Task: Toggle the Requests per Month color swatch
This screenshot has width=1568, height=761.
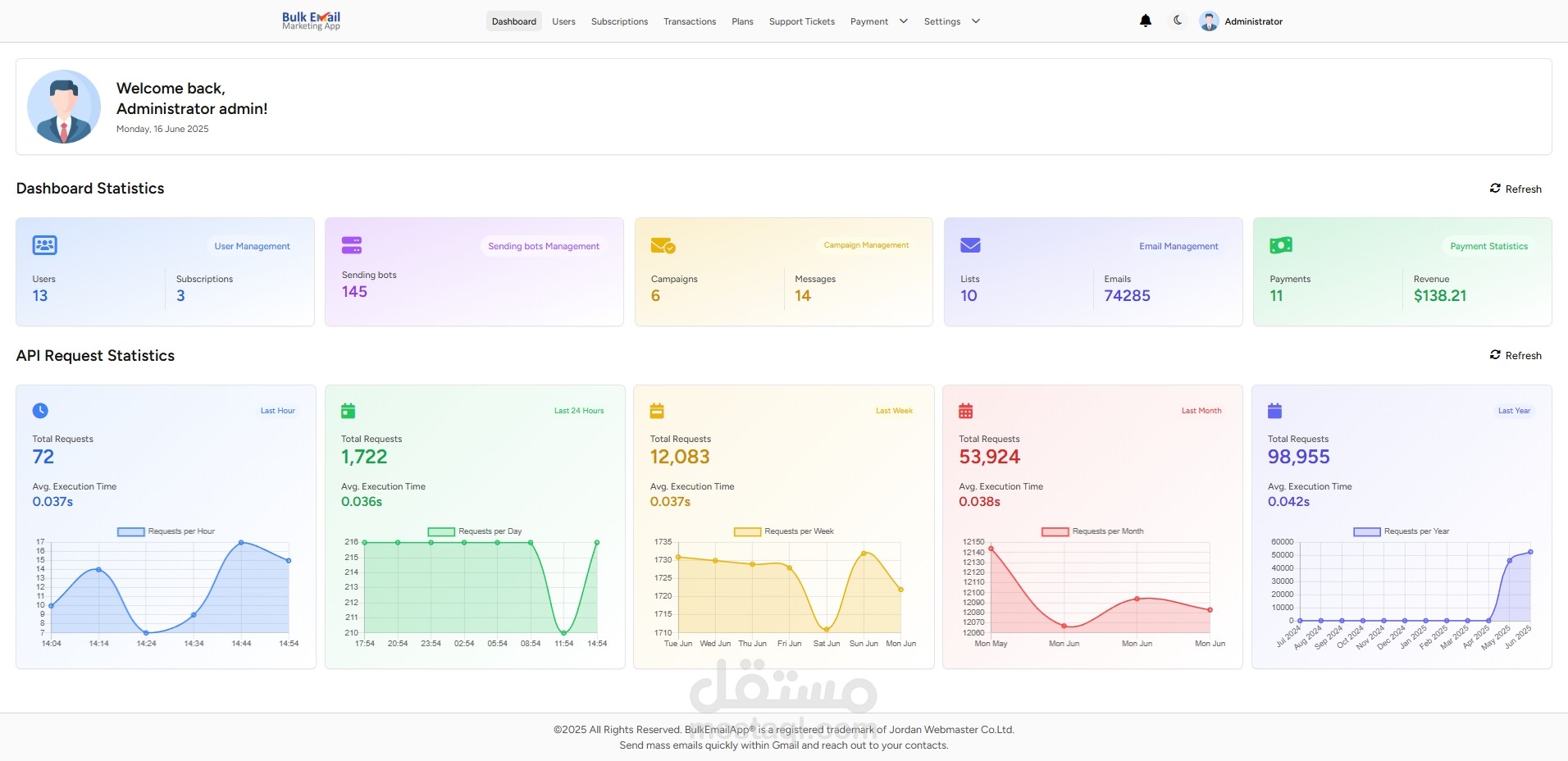Action: point(1055,531)
